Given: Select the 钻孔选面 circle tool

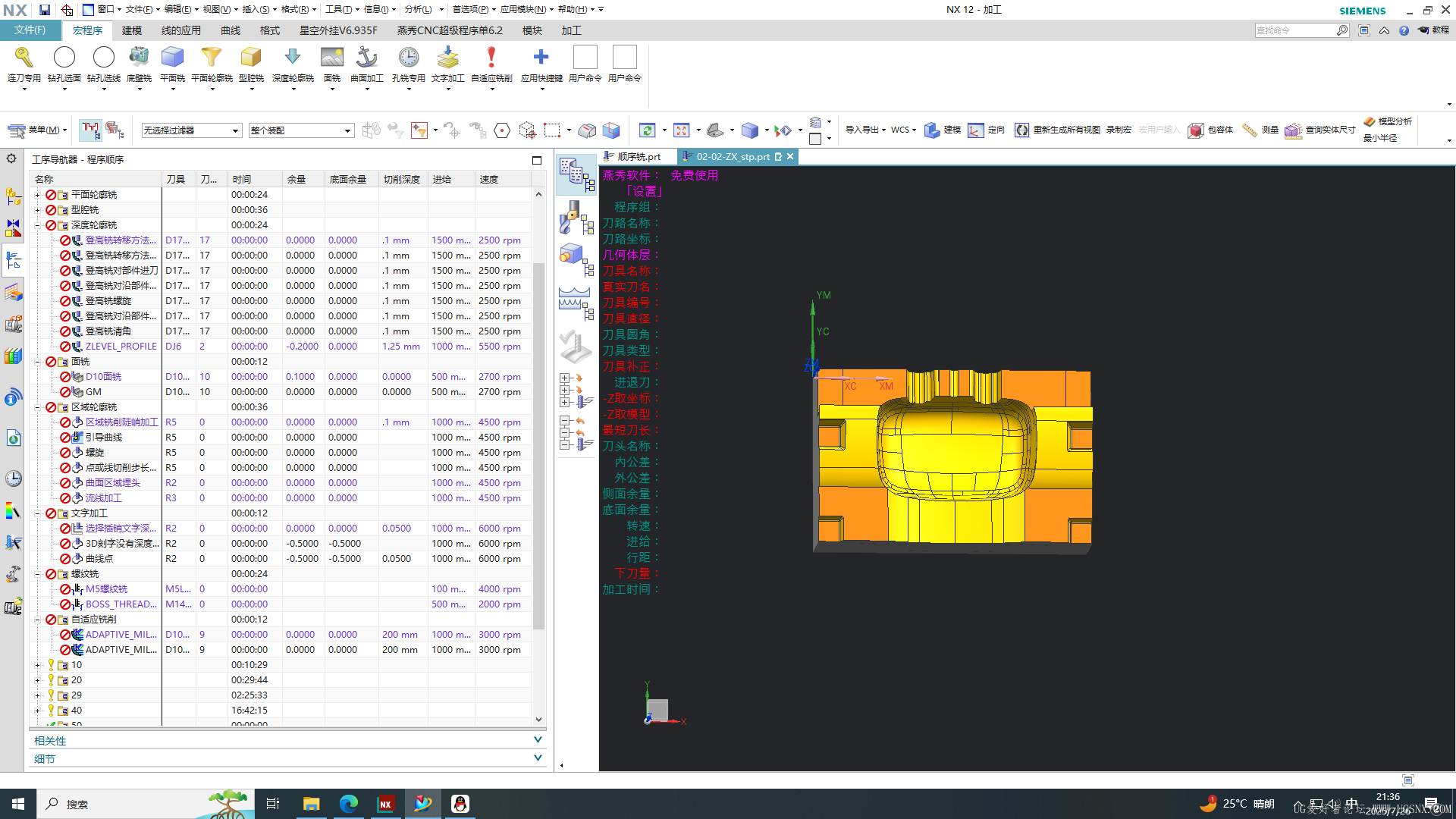Looking at the screenshot, I should pos(64,58).
